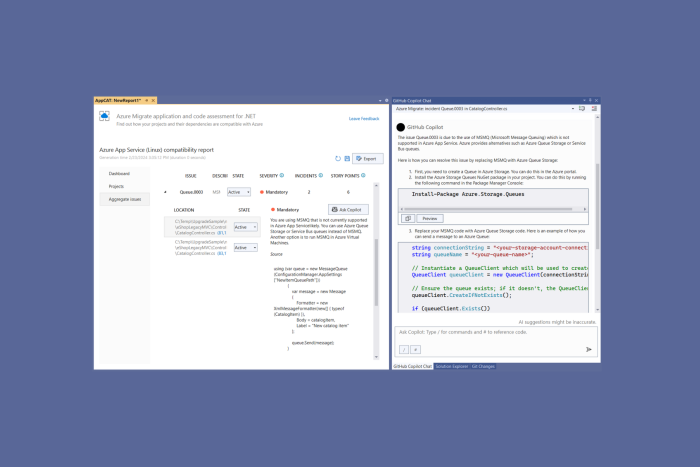Switch to the Git Changes tab
The image size is (700, 467).
tap(483, 366)
